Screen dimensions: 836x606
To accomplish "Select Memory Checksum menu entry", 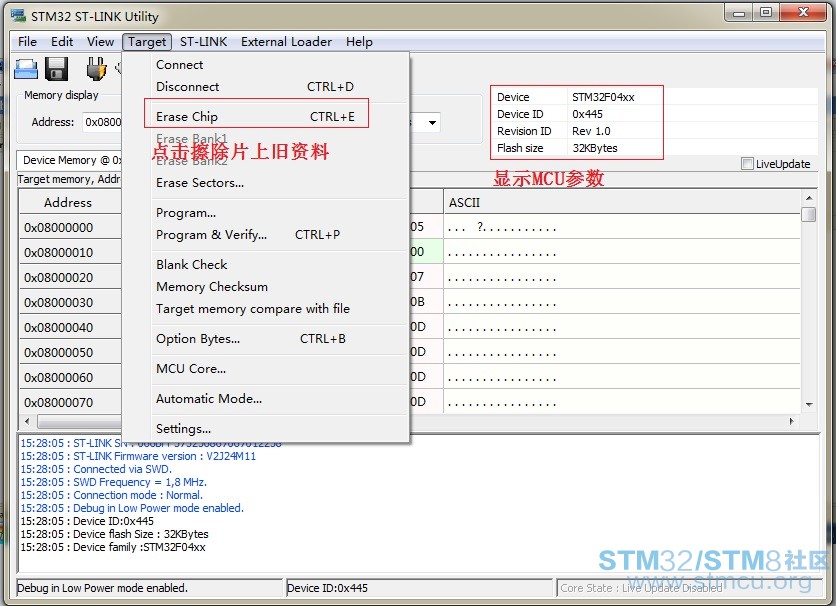I will (266, 287).
